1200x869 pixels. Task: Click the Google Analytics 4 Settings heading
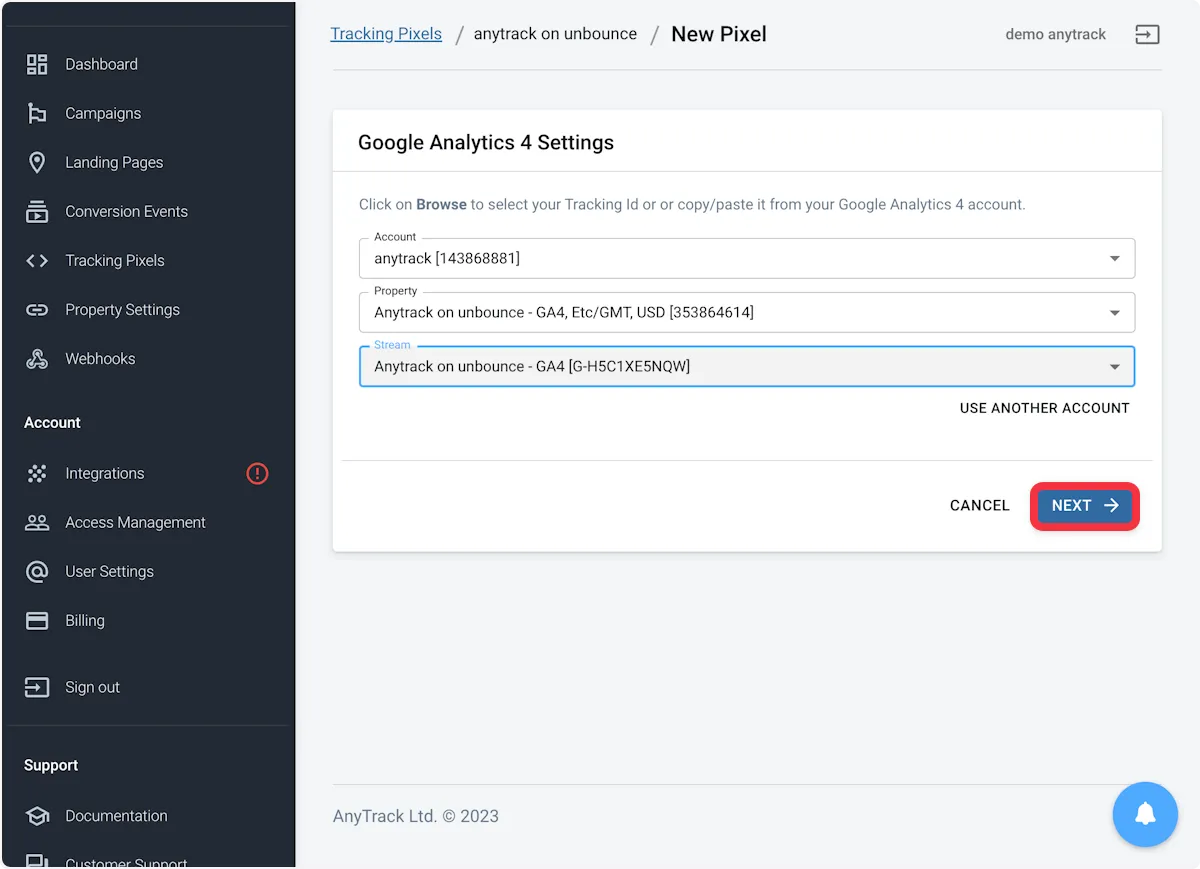point(486,142)
